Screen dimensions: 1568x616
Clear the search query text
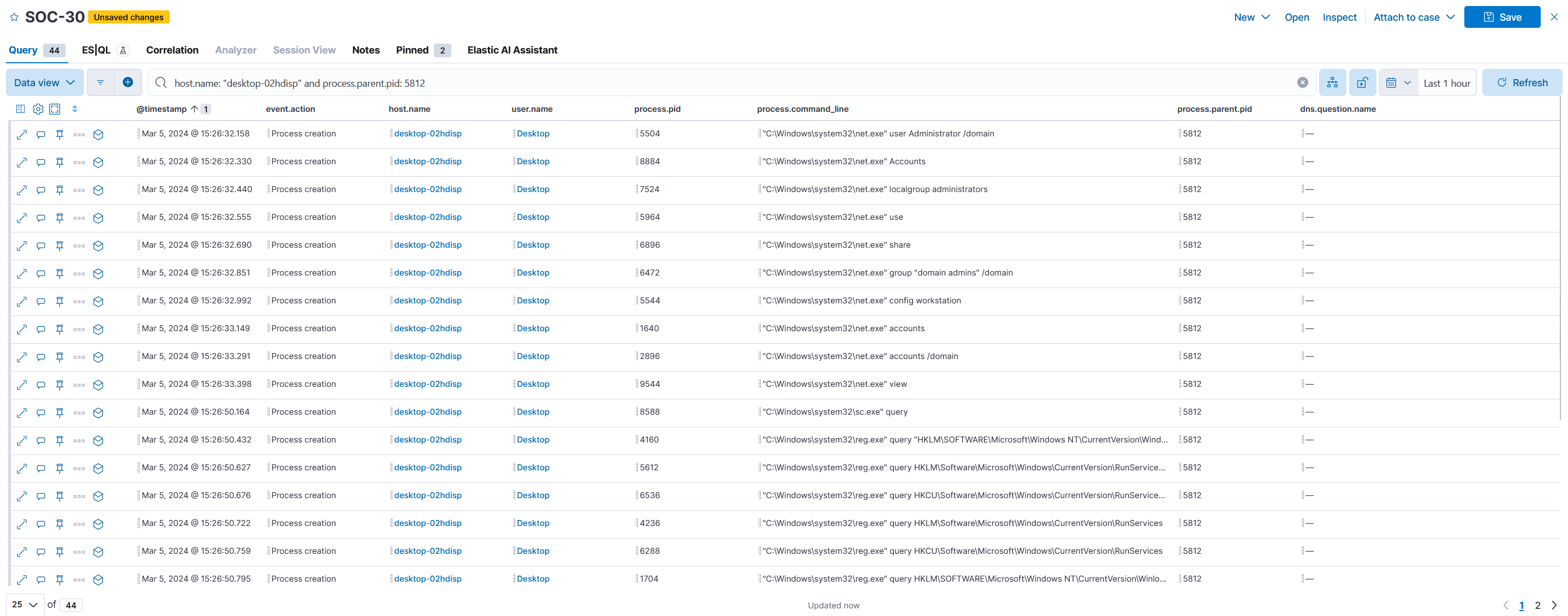click(x=1302, y=83)
